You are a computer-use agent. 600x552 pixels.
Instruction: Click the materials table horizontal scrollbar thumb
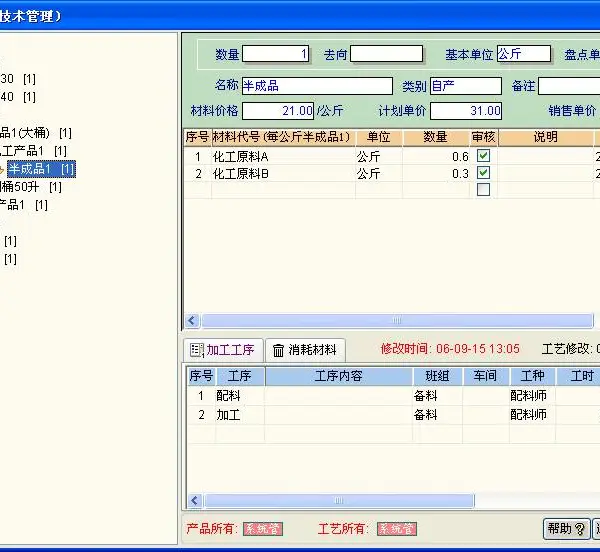[397, 321]
